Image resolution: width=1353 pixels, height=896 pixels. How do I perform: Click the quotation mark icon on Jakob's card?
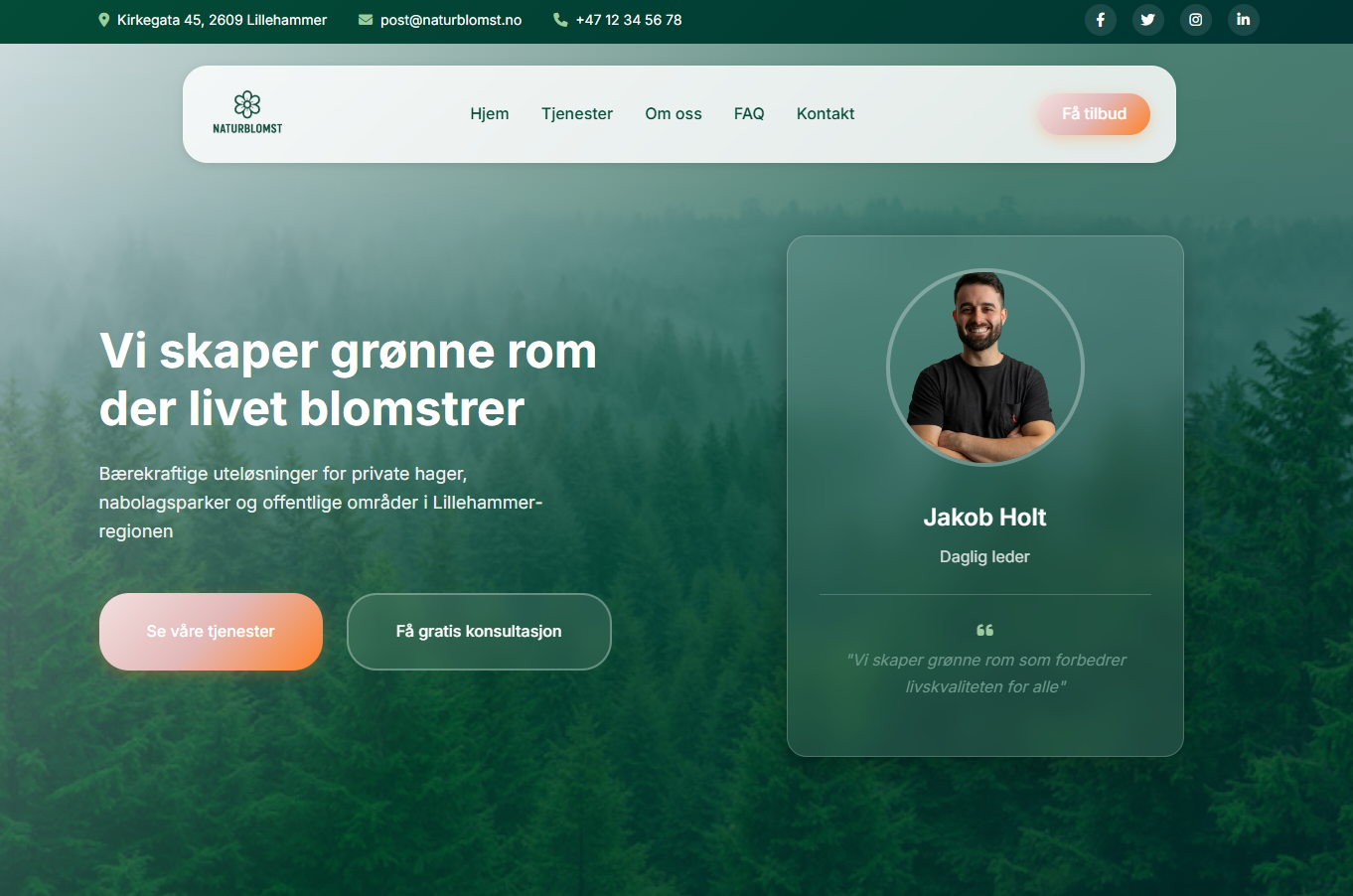click(x=984, y=630)
